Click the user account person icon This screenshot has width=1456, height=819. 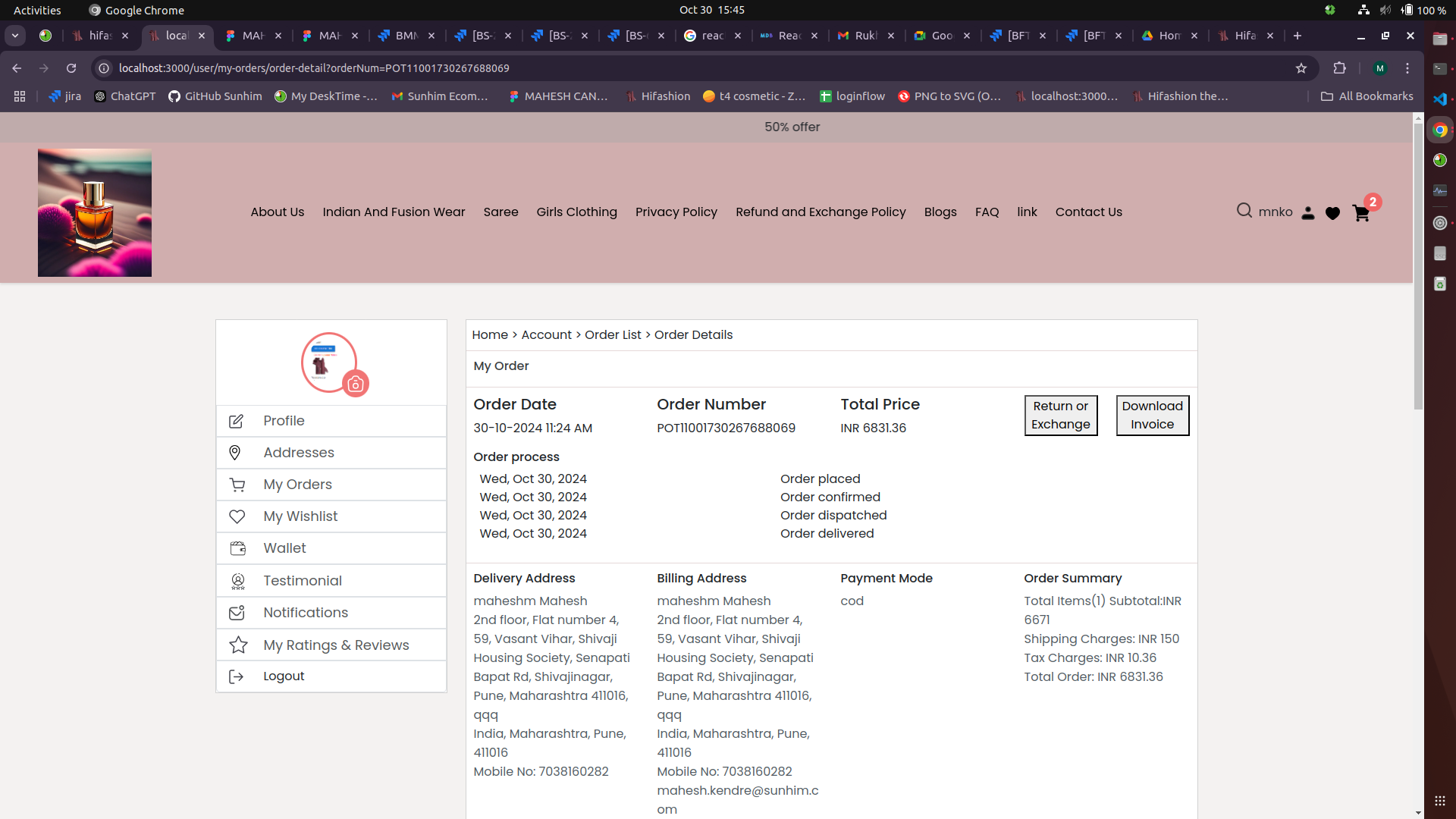tap(1308, 213)
